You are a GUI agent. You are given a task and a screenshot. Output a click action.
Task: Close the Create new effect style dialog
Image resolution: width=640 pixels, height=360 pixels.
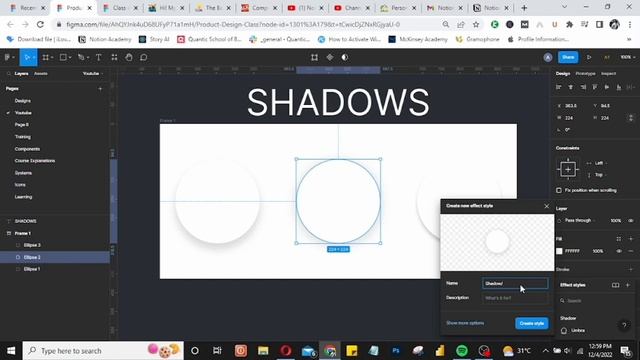click(x=547, y=206)
